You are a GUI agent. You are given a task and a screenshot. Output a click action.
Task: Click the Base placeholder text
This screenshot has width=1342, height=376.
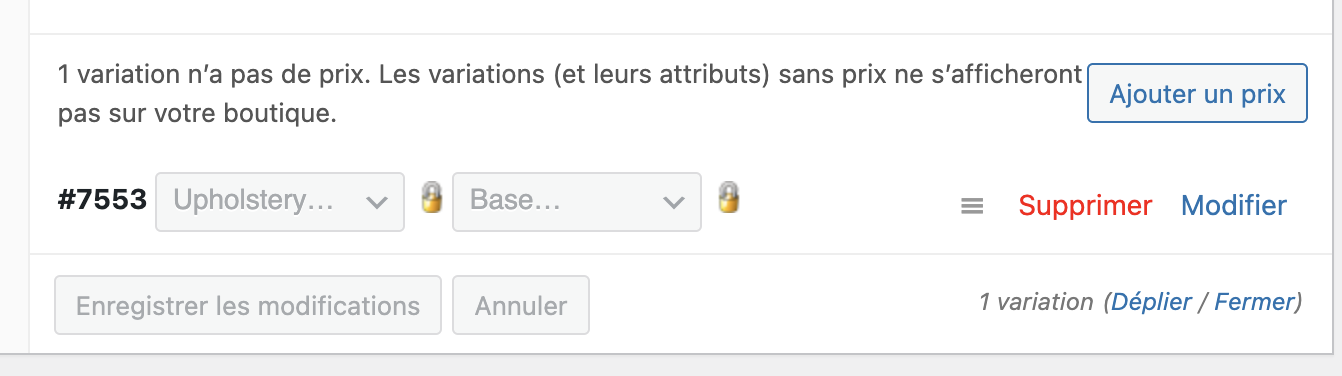515,201
